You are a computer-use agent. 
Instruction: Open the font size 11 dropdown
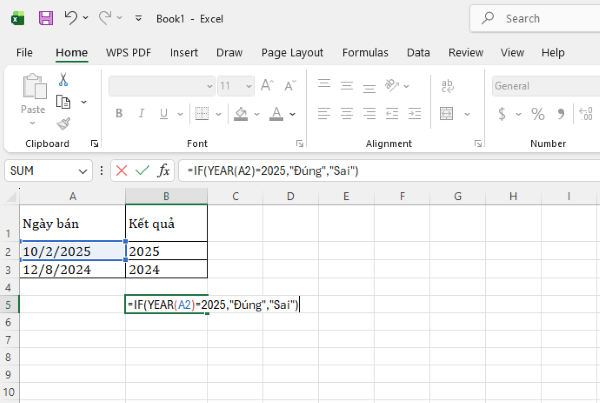[x=249, y=86]
